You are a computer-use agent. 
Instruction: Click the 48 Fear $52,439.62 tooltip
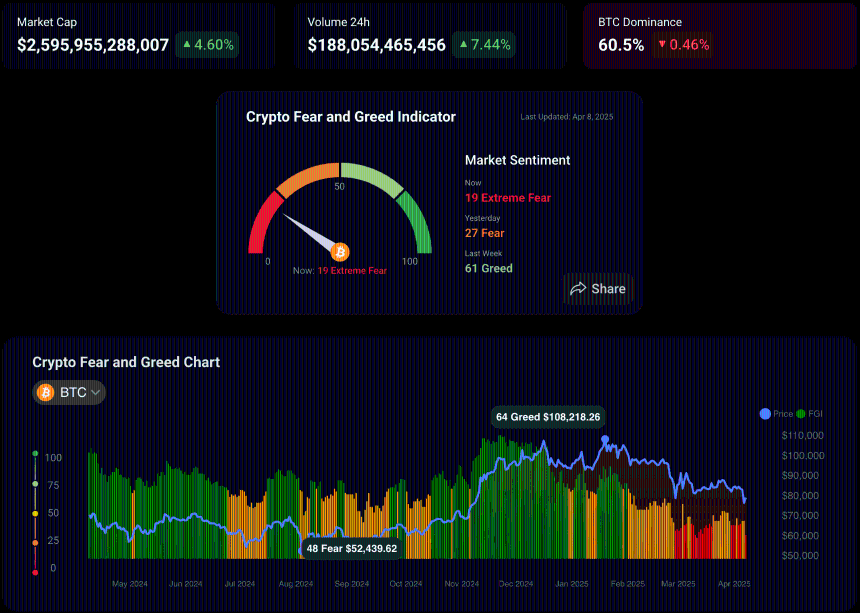pyautogui.click(x=351, y=548)
